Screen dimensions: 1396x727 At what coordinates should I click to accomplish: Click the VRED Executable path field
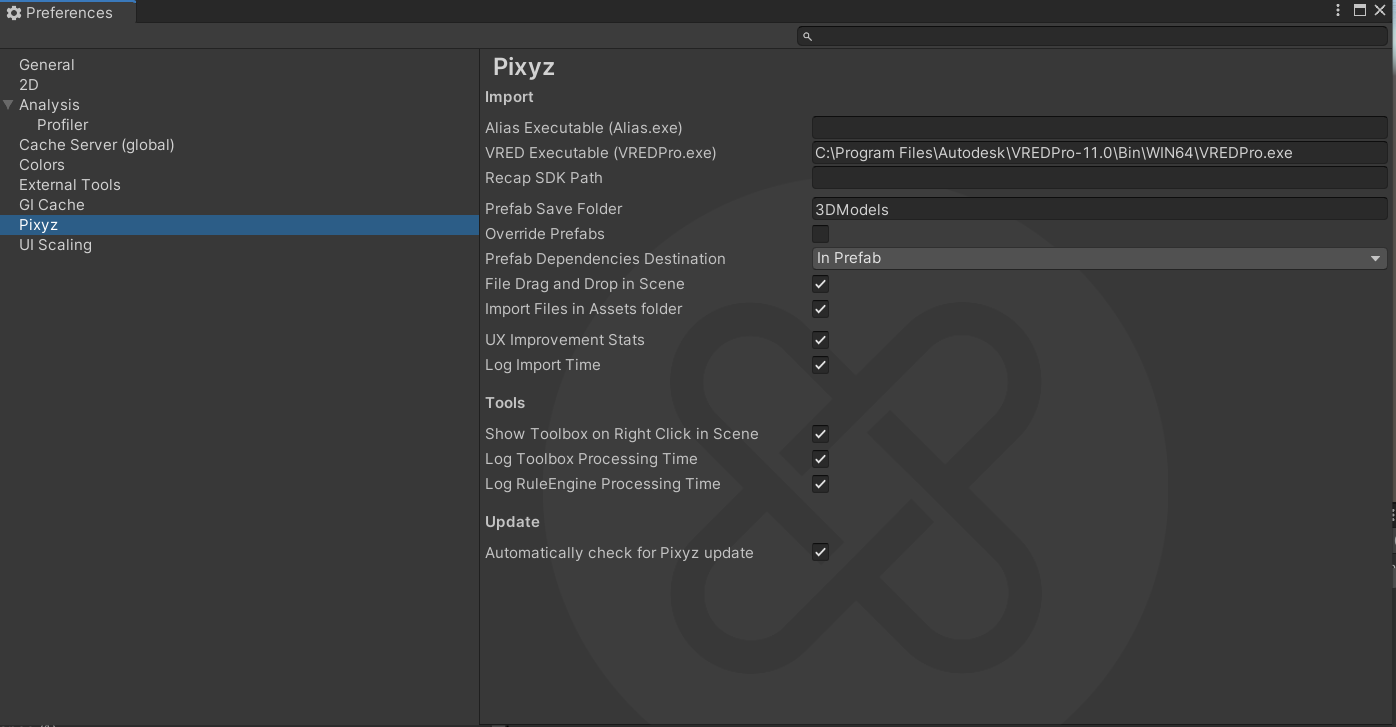point(1099,153)
